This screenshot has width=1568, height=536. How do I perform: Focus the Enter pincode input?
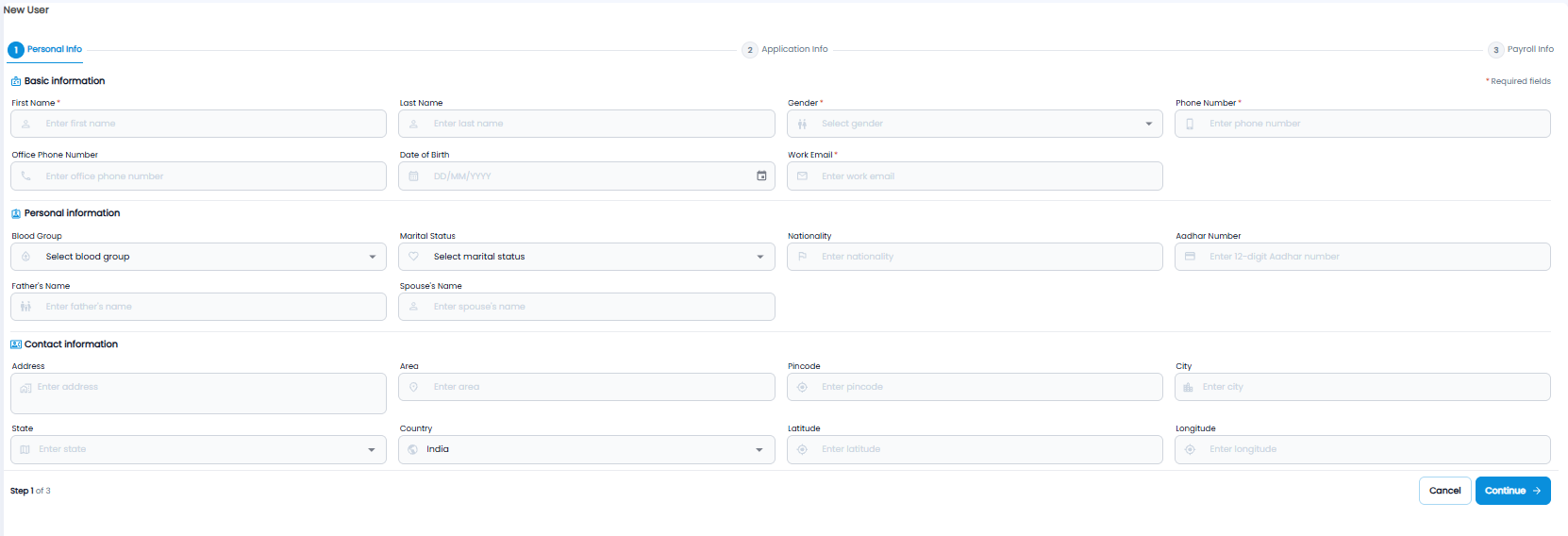point(975,387)
